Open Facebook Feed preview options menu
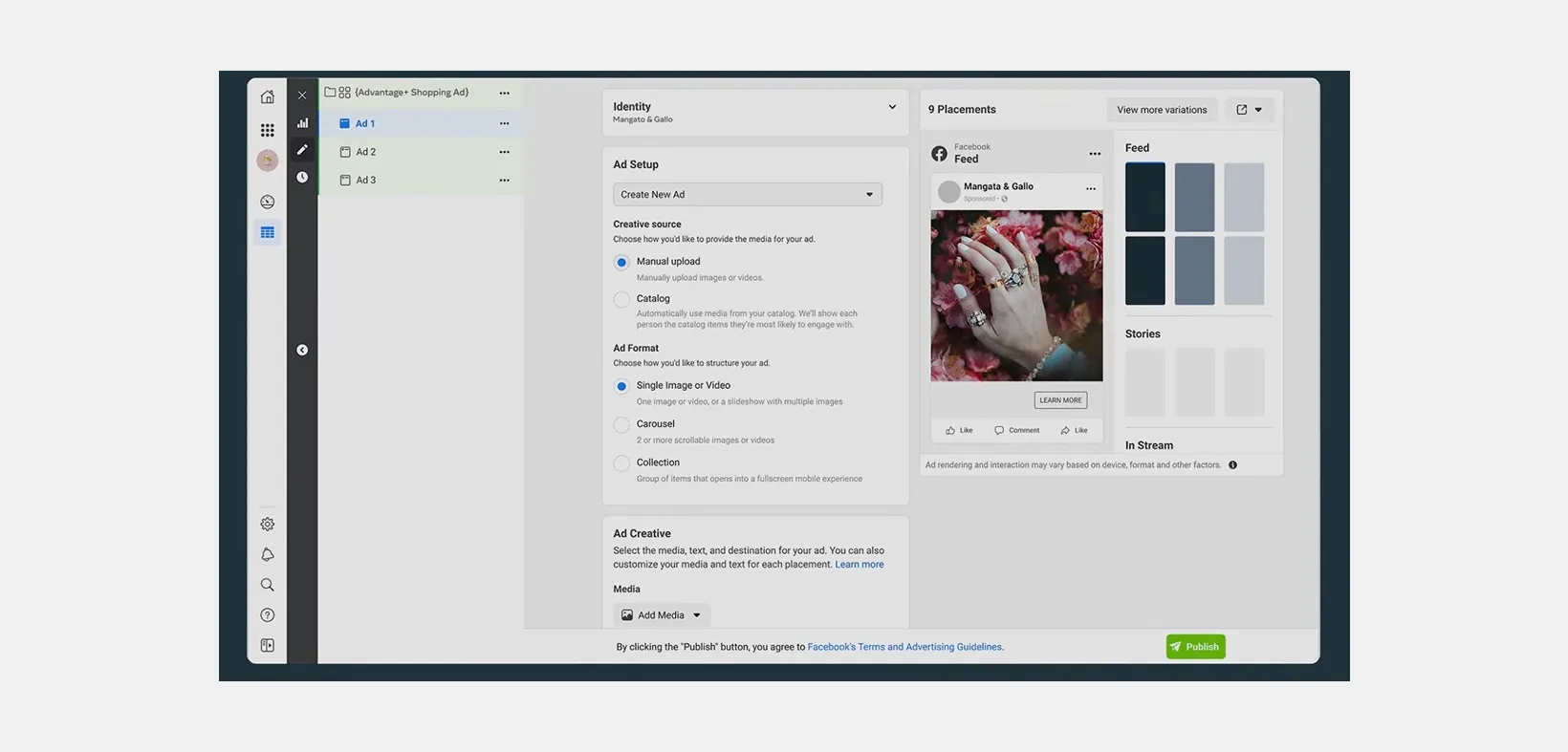 (x=1095, y=154)
